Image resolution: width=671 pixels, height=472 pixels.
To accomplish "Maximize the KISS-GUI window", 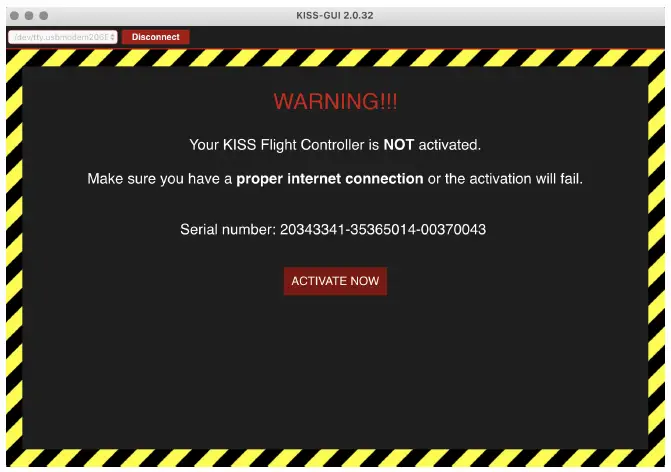I will [x=44, y=16].
